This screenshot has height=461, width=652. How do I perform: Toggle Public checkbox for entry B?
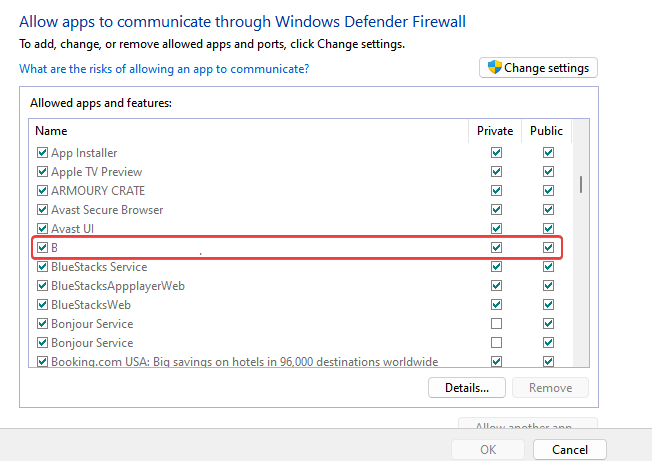click(x=548, y=248)
